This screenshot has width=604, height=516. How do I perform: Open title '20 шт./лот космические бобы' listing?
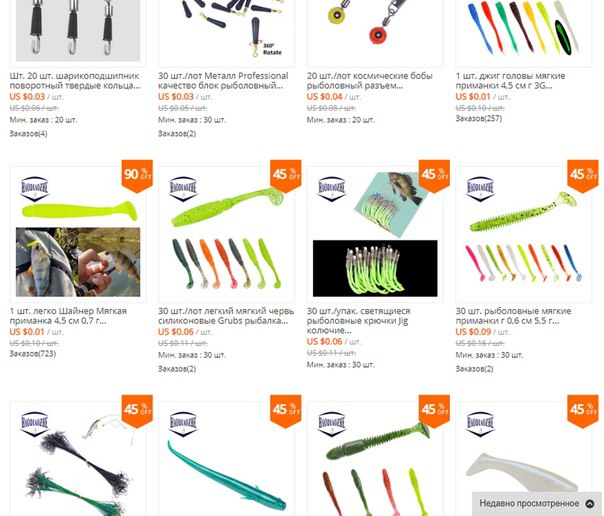(370, 80)
